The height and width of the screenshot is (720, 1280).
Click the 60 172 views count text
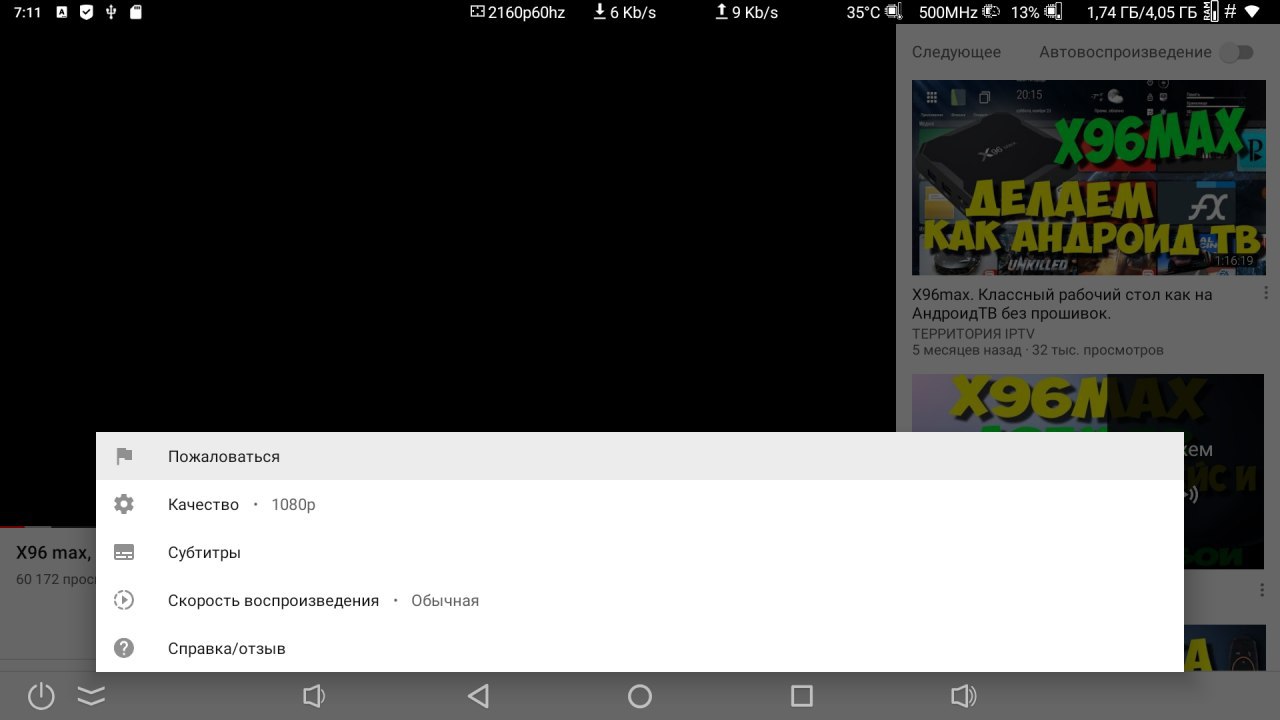click(56, 579)
